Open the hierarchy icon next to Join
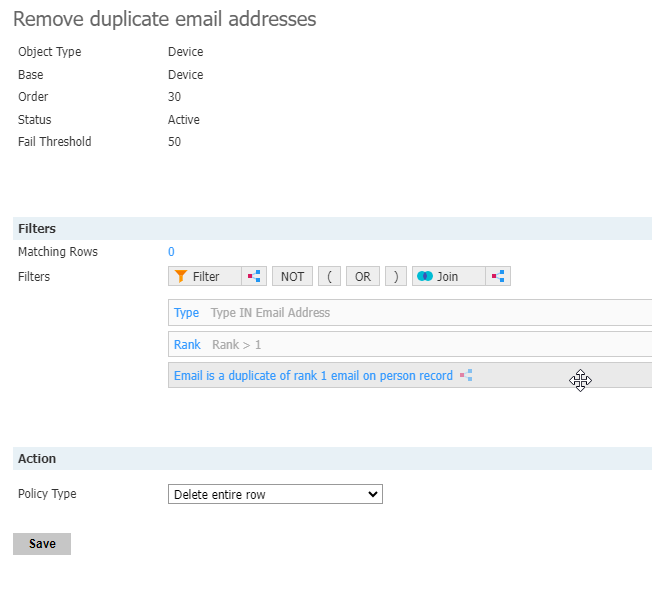Viewport: 652px width, 589px height. pos(498,276)
